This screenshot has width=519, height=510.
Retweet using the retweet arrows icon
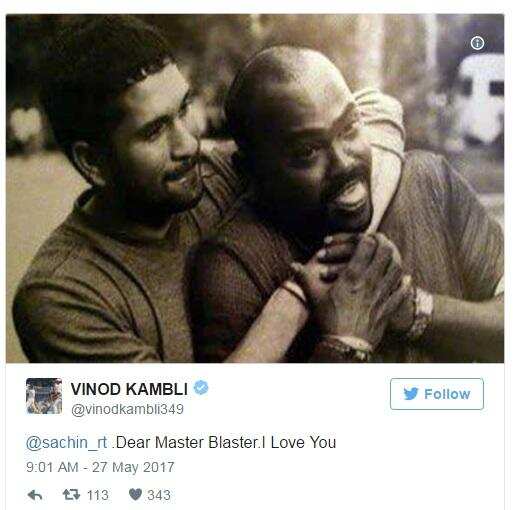point(71,495)
